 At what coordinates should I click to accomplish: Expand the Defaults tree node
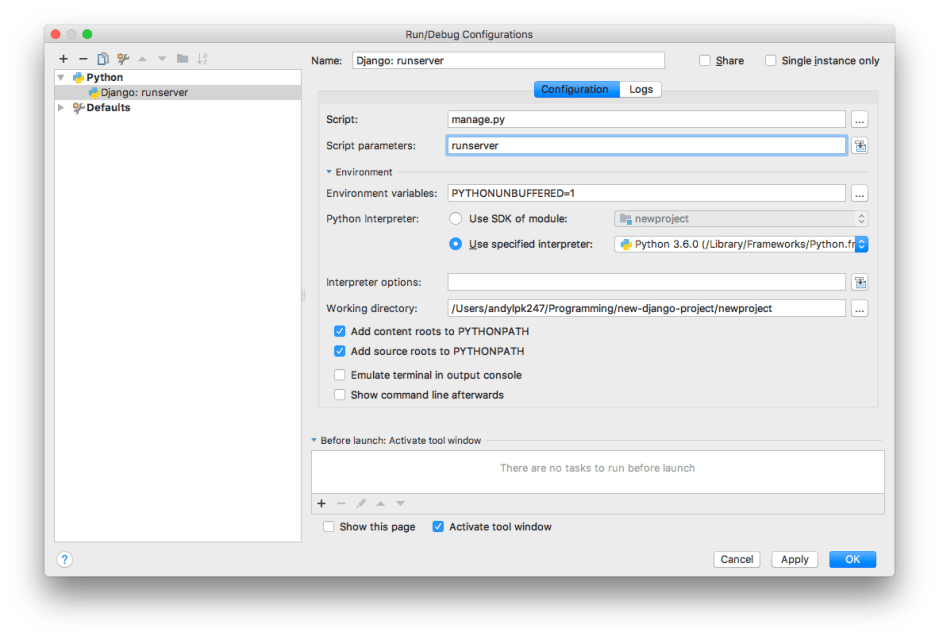click(62, 108)
